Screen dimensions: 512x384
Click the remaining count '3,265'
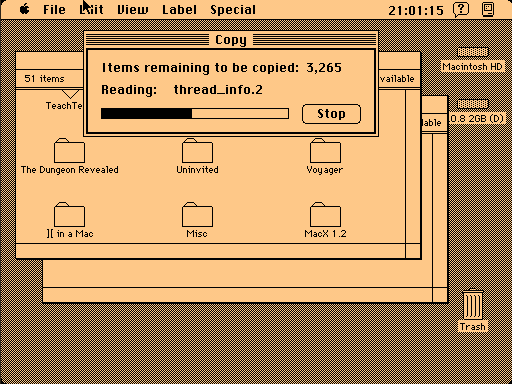coord(324,68)
